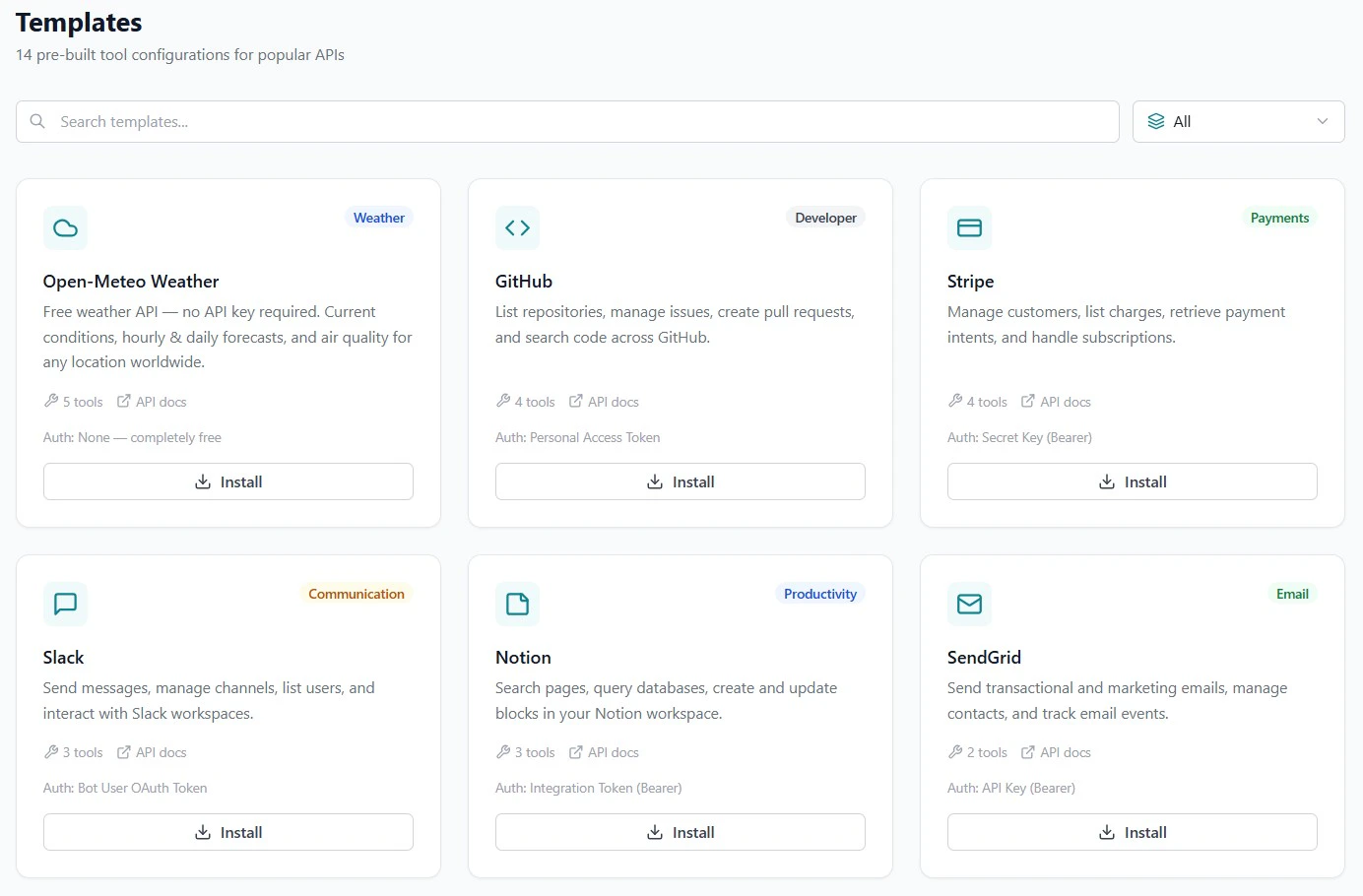
Task: Install the SendGrid template
Action: 1133,832
